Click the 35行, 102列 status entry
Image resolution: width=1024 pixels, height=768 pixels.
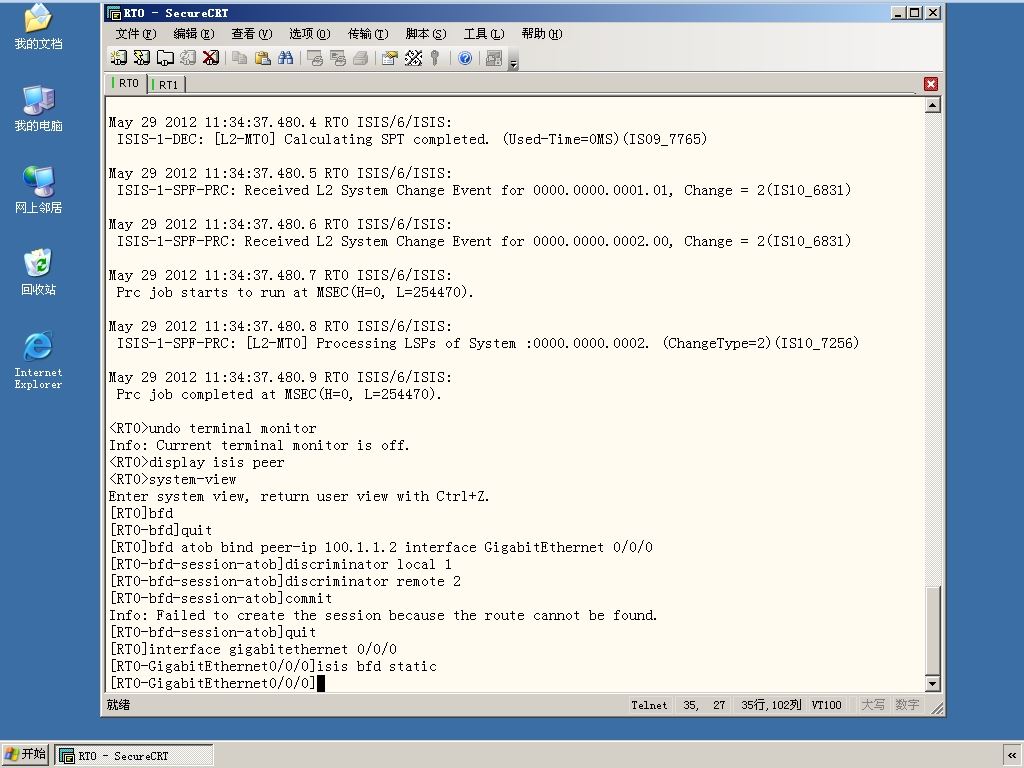(x=771, y=705)
